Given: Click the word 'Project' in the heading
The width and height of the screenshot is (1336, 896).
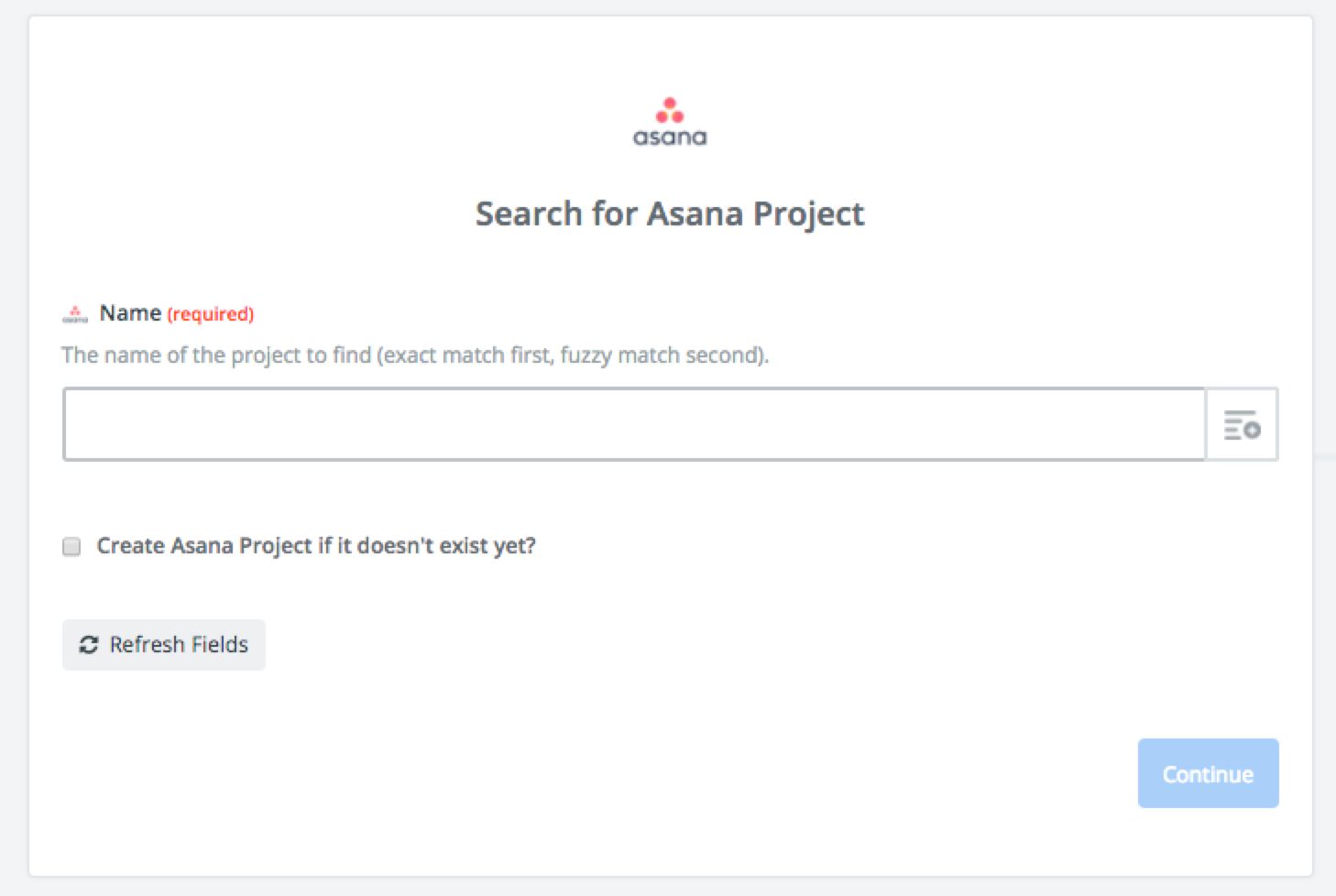Looking at the screenshot, I should click(x=808, y=213).
